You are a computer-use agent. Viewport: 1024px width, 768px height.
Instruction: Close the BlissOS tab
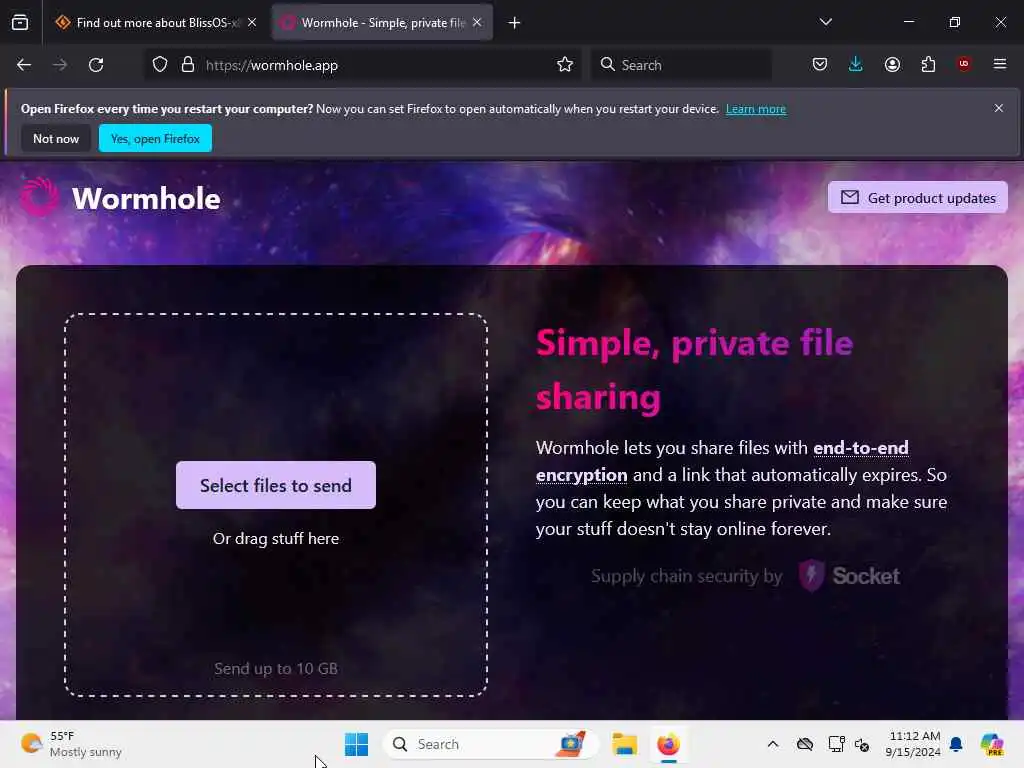[x=252, y=23]
